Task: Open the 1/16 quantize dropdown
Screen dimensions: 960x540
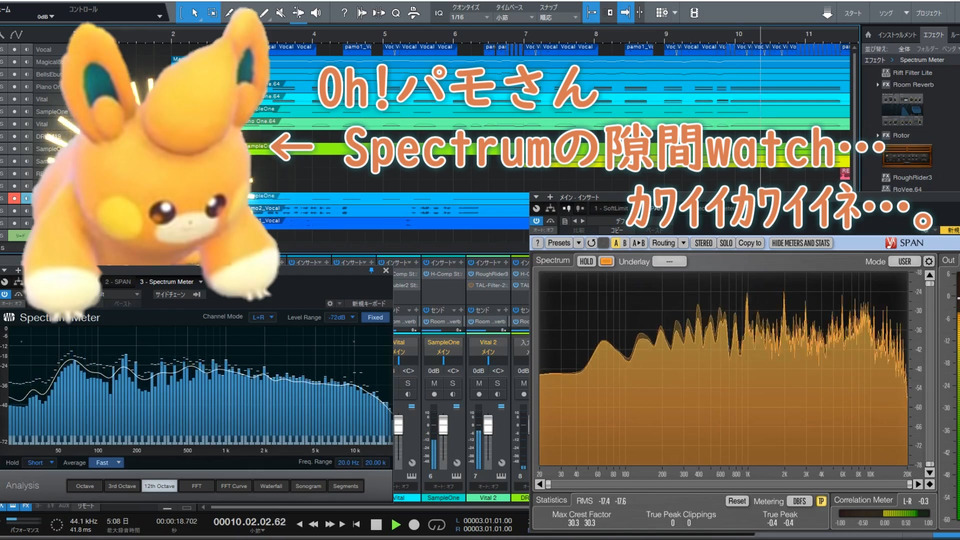Action: coord(470,18)
